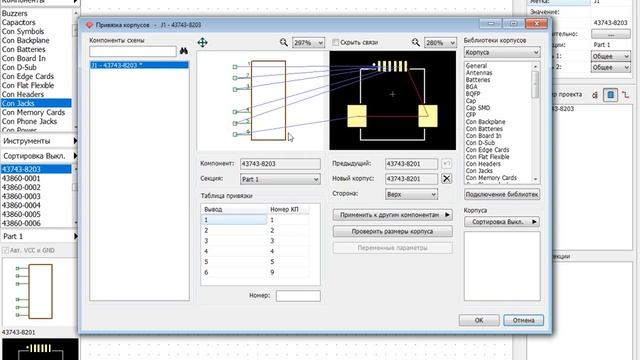
Task: Select the BQFP footprint library
Action: [473, 93]
